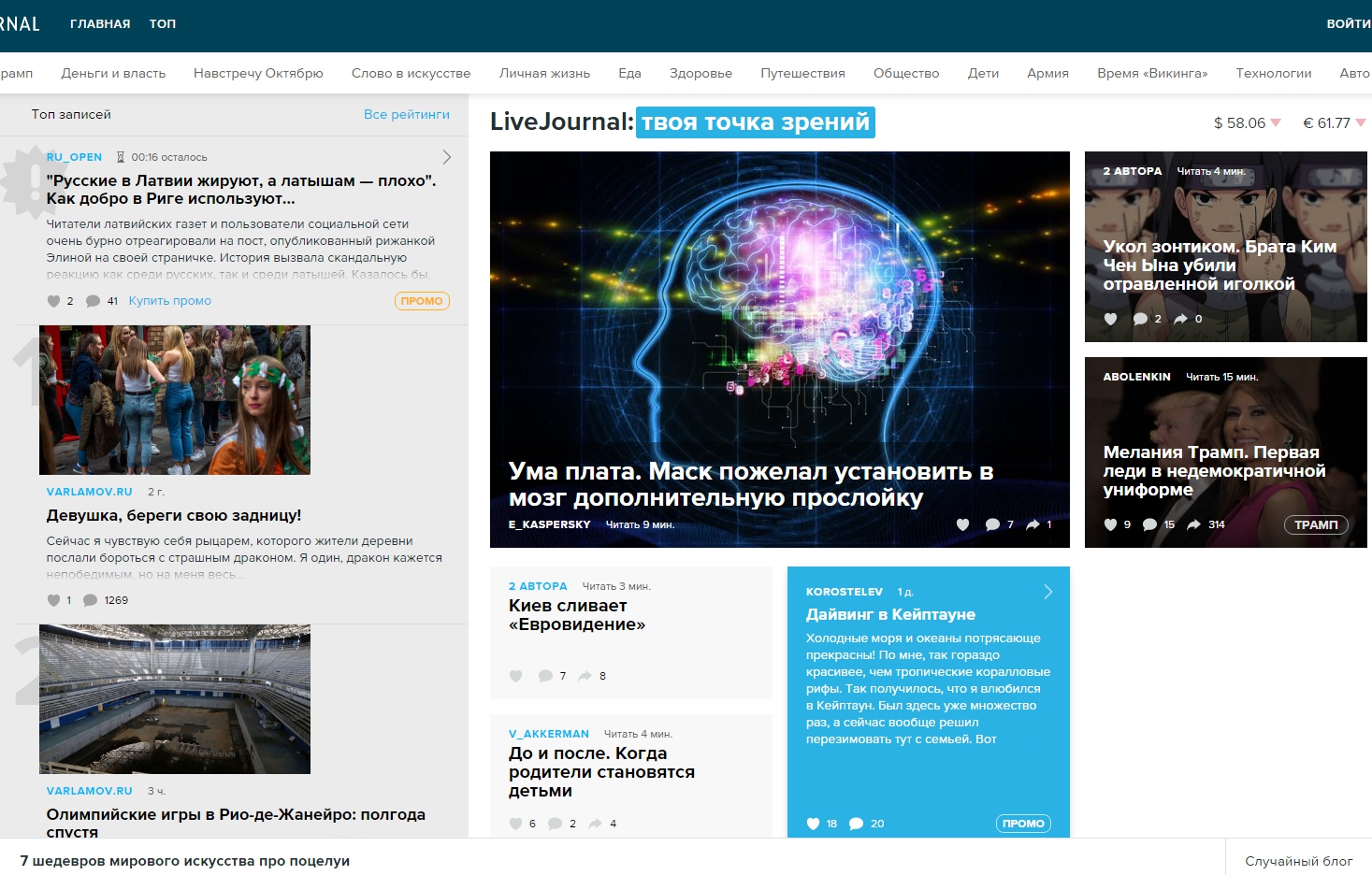The height and width of the screenshot is (875, 1372).
Task: Like 'Киев сливает Евровидение' post
Action: coord(515,676)
